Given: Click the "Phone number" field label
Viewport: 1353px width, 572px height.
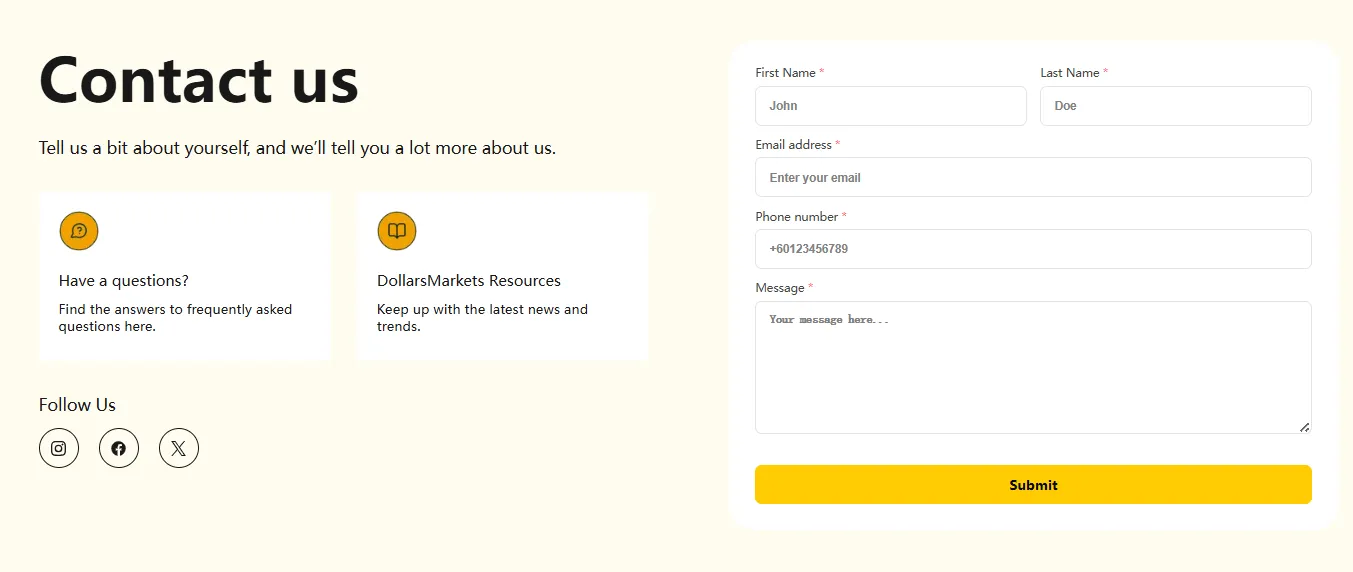Looking at the screenshot, I should click(797, 217).
